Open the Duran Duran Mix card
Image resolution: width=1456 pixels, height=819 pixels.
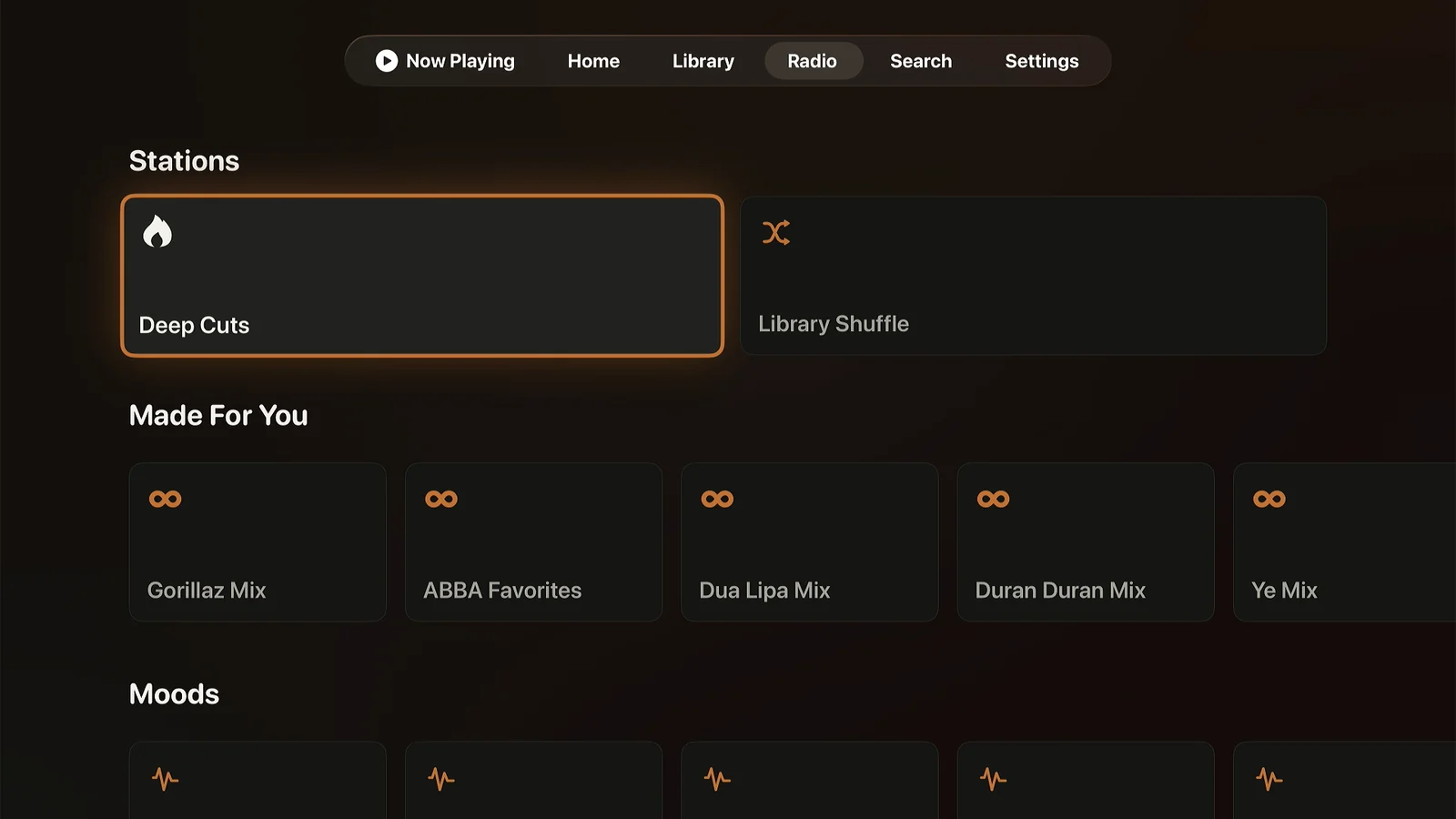tap(1086, 542)
